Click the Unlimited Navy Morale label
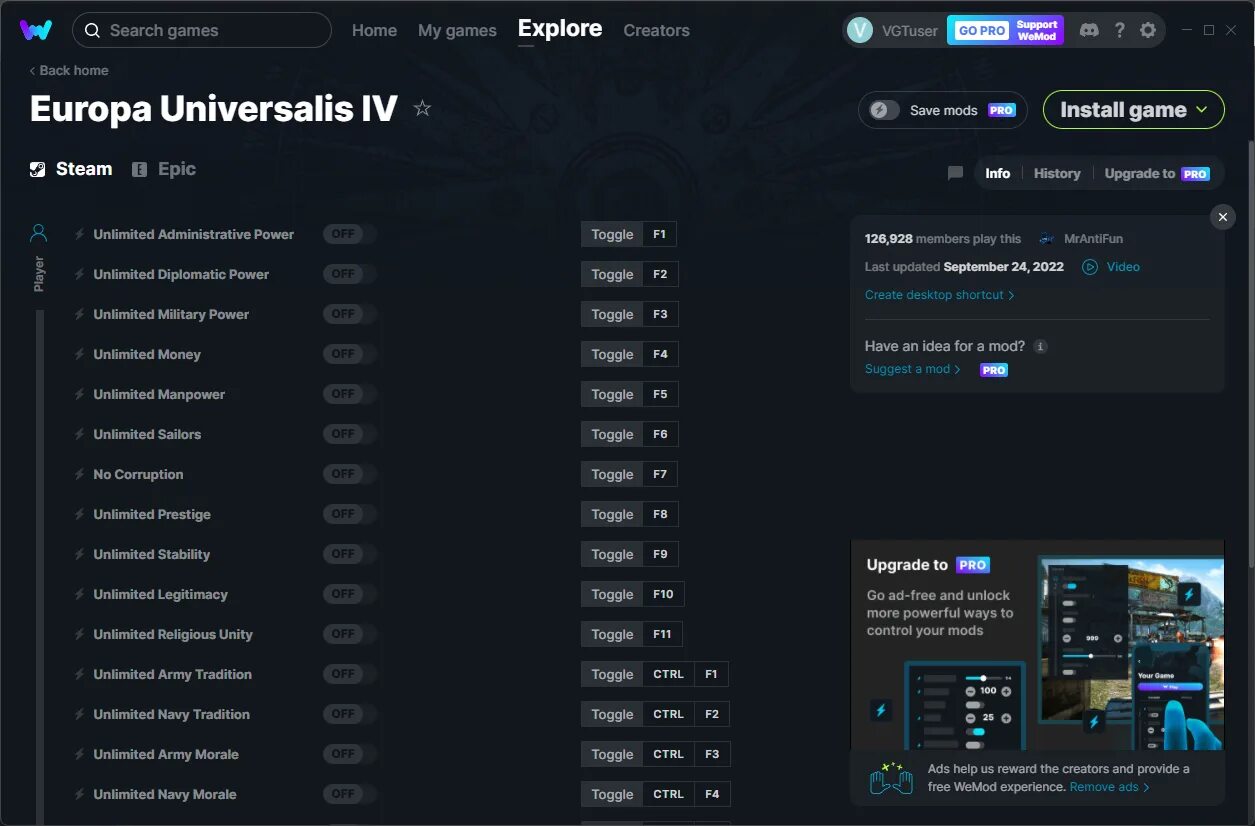Image resolution: width=1255 pixels, height=826 pixels. 165,794
